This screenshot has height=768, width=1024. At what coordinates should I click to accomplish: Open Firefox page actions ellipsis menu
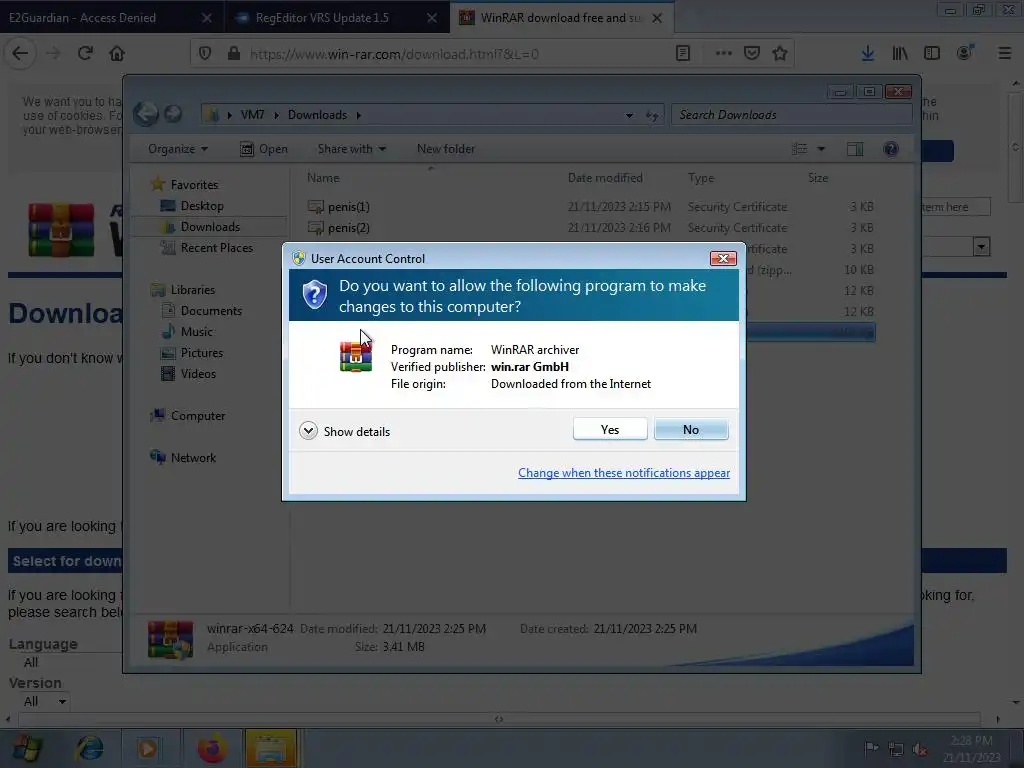click(724, 54)
